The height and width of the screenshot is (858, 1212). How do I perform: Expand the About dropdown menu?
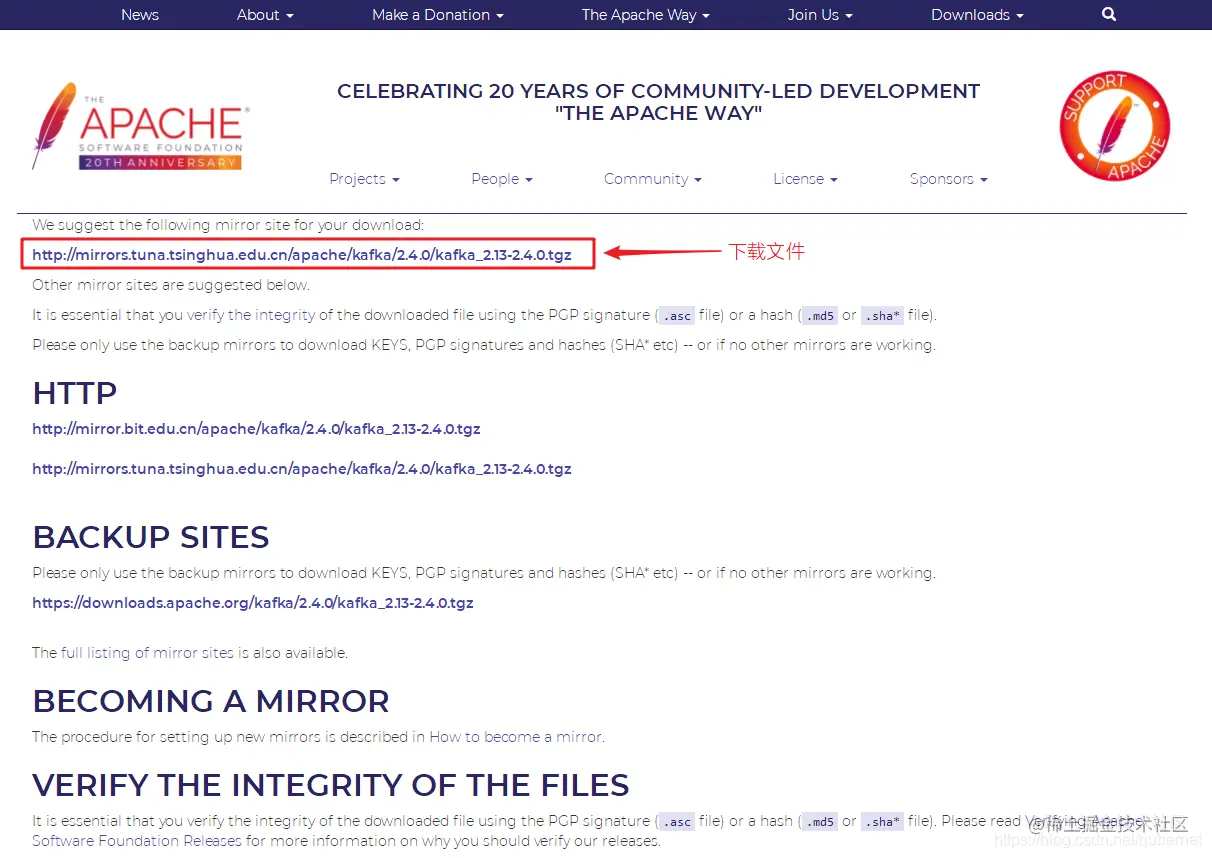pyautogui.click(x=265, y=15)
